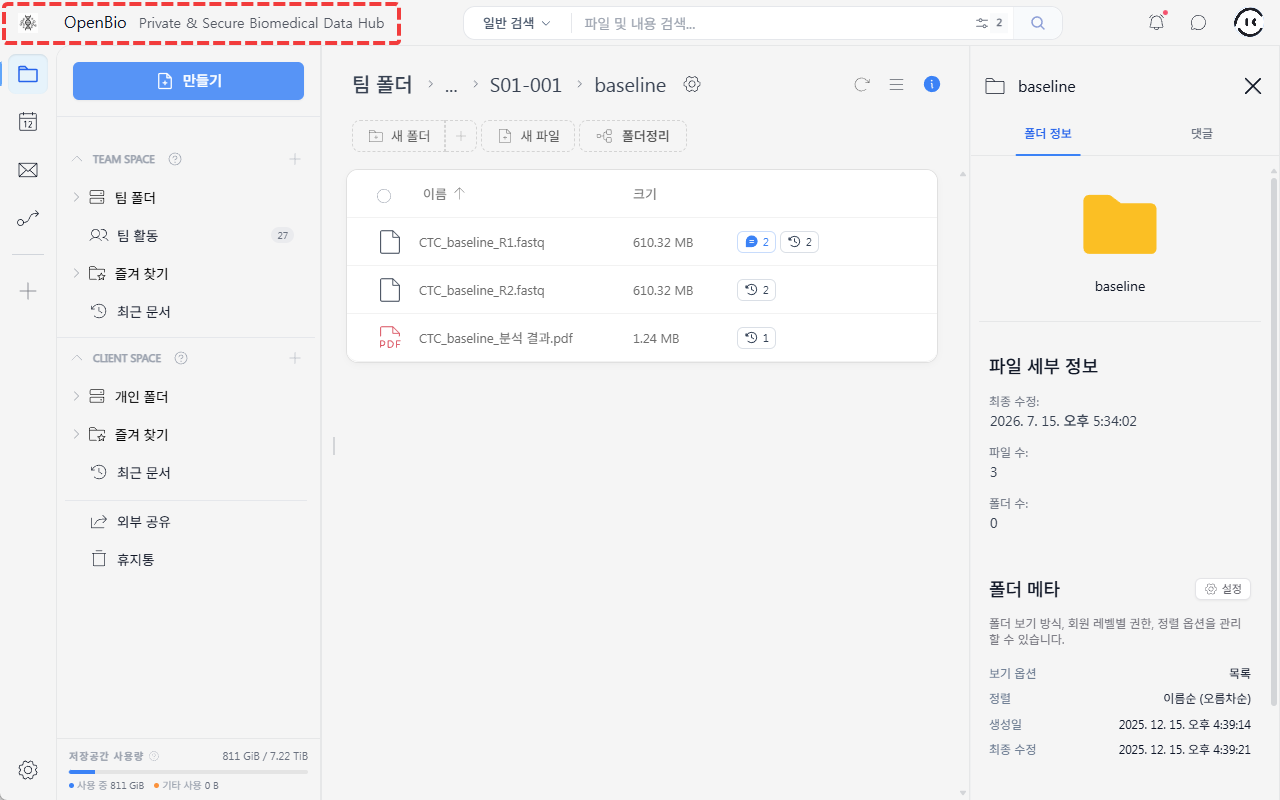Click CLIENT SPACE help question icon

[x=181, y=358]
